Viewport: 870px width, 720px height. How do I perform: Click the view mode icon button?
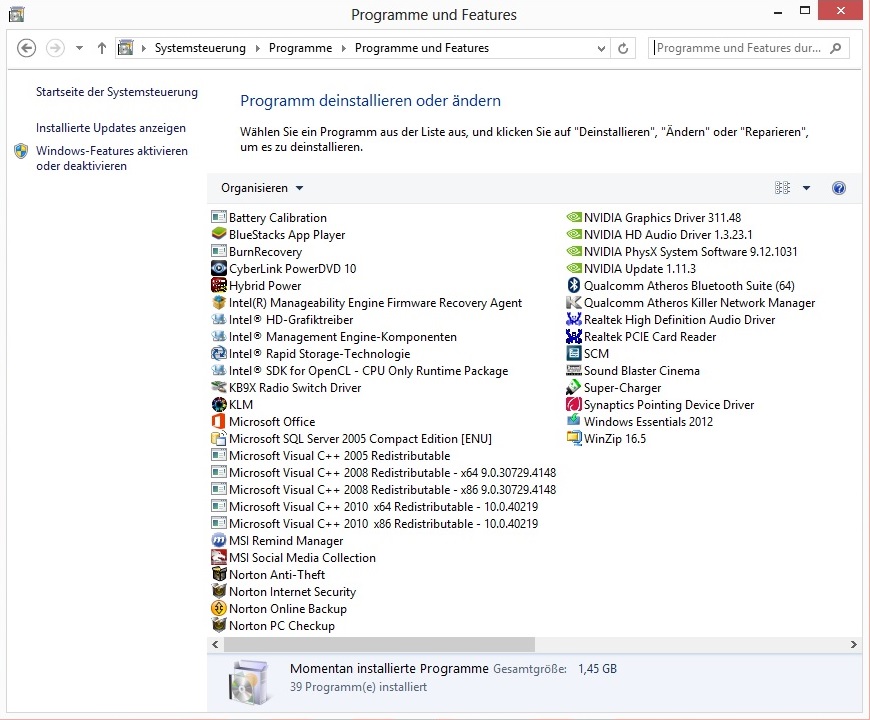pos(782,188)
